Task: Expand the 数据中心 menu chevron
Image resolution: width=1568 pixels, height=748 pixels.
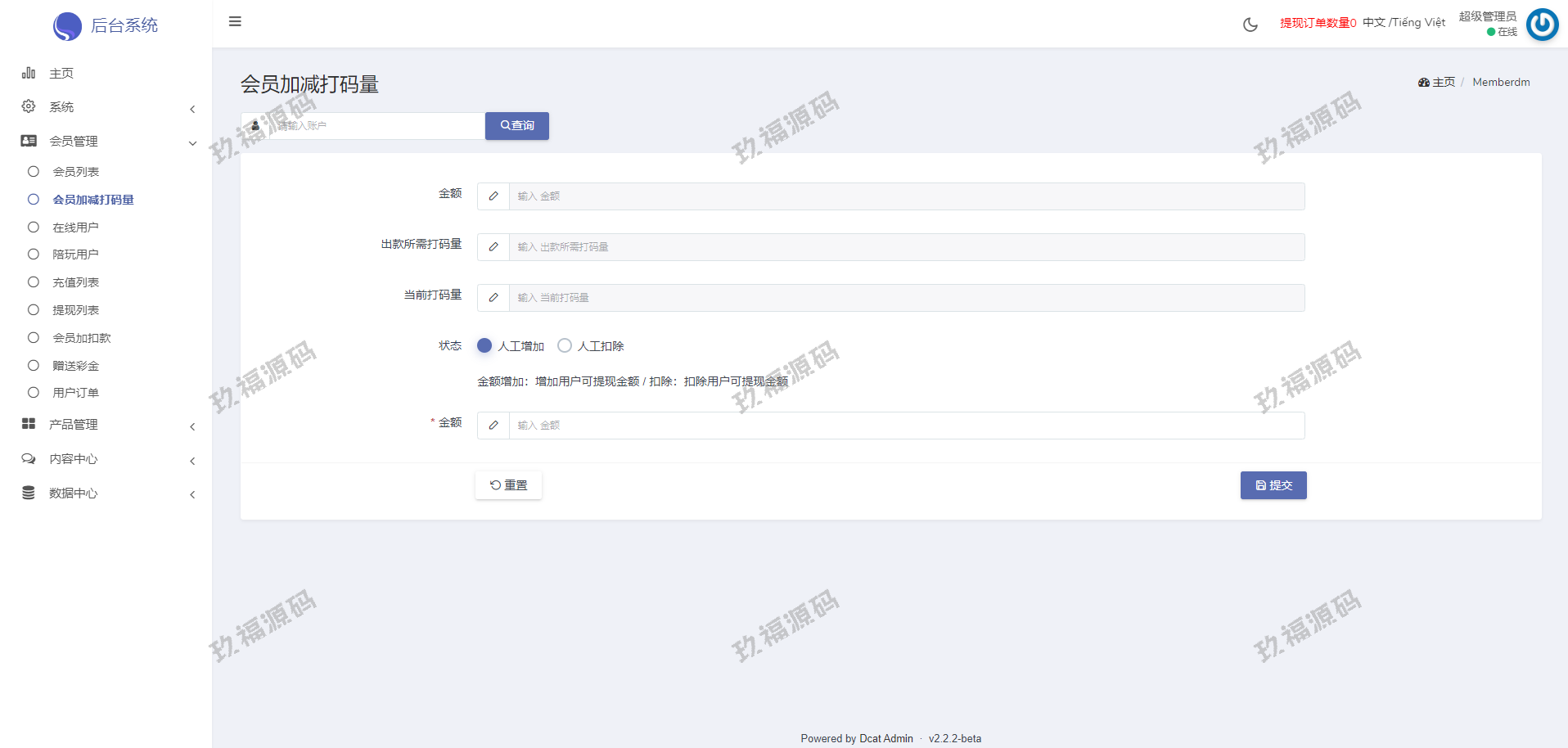Action: (x=192, y=494)
